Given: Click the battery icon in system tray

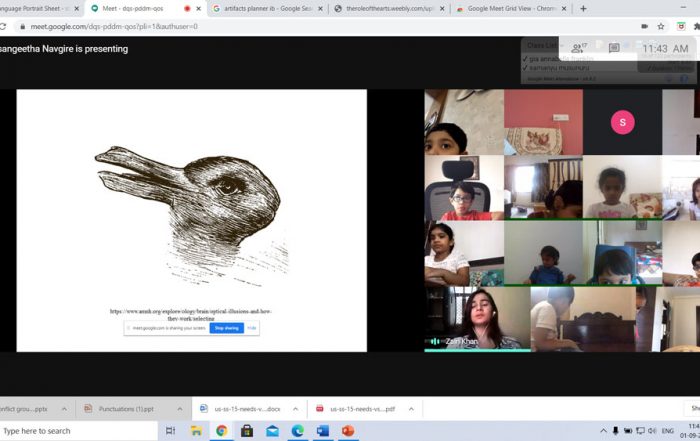Looking at the screenshot, I should [628, 431].
